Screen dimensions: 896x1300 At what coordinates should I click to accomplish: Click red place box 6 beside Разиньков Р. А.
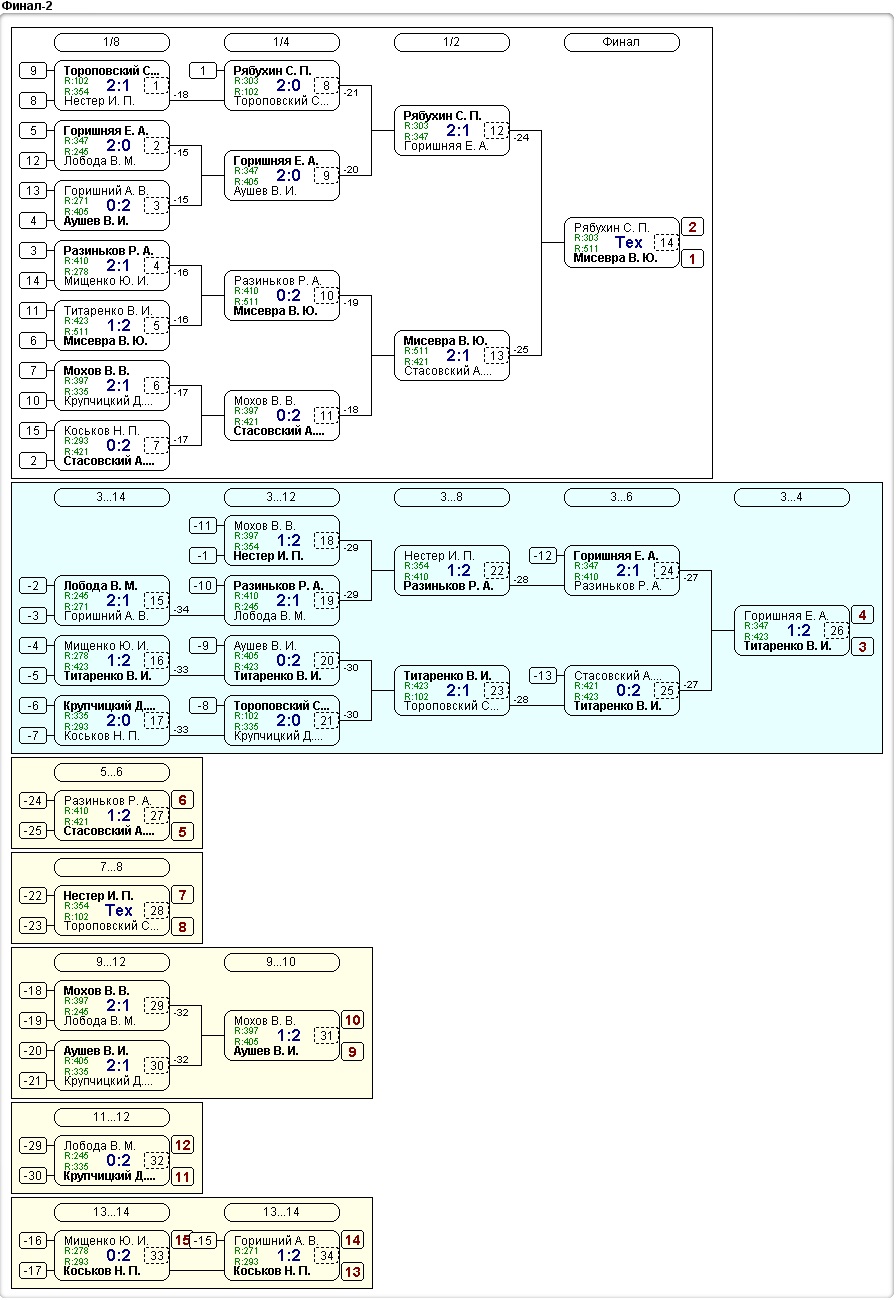tap(183, 800)
